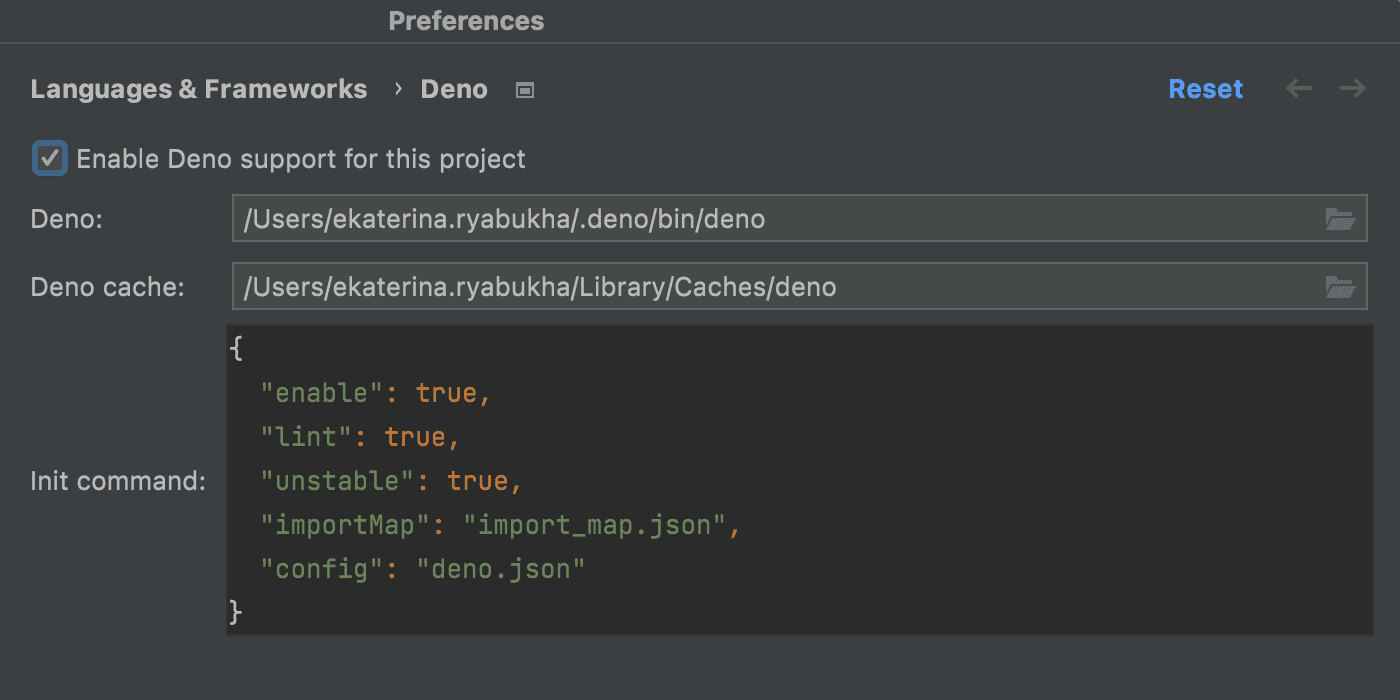The height and width of the screenshot is (700, 1400).
Task: Toggle Enable Deno support for this project
Action: pos(50,158)
